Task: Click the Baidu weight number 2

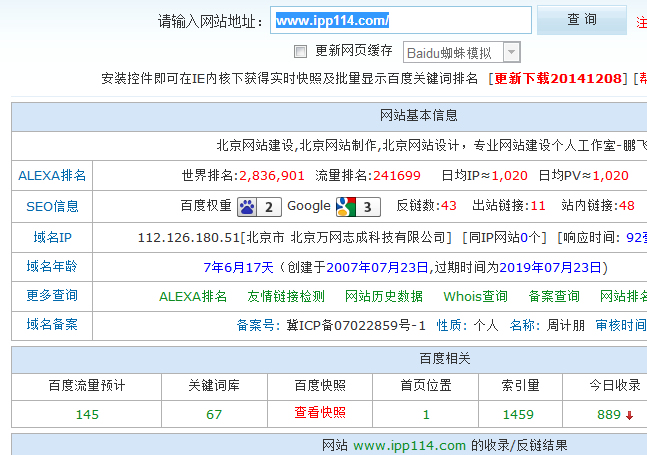Action: (269, 207)
